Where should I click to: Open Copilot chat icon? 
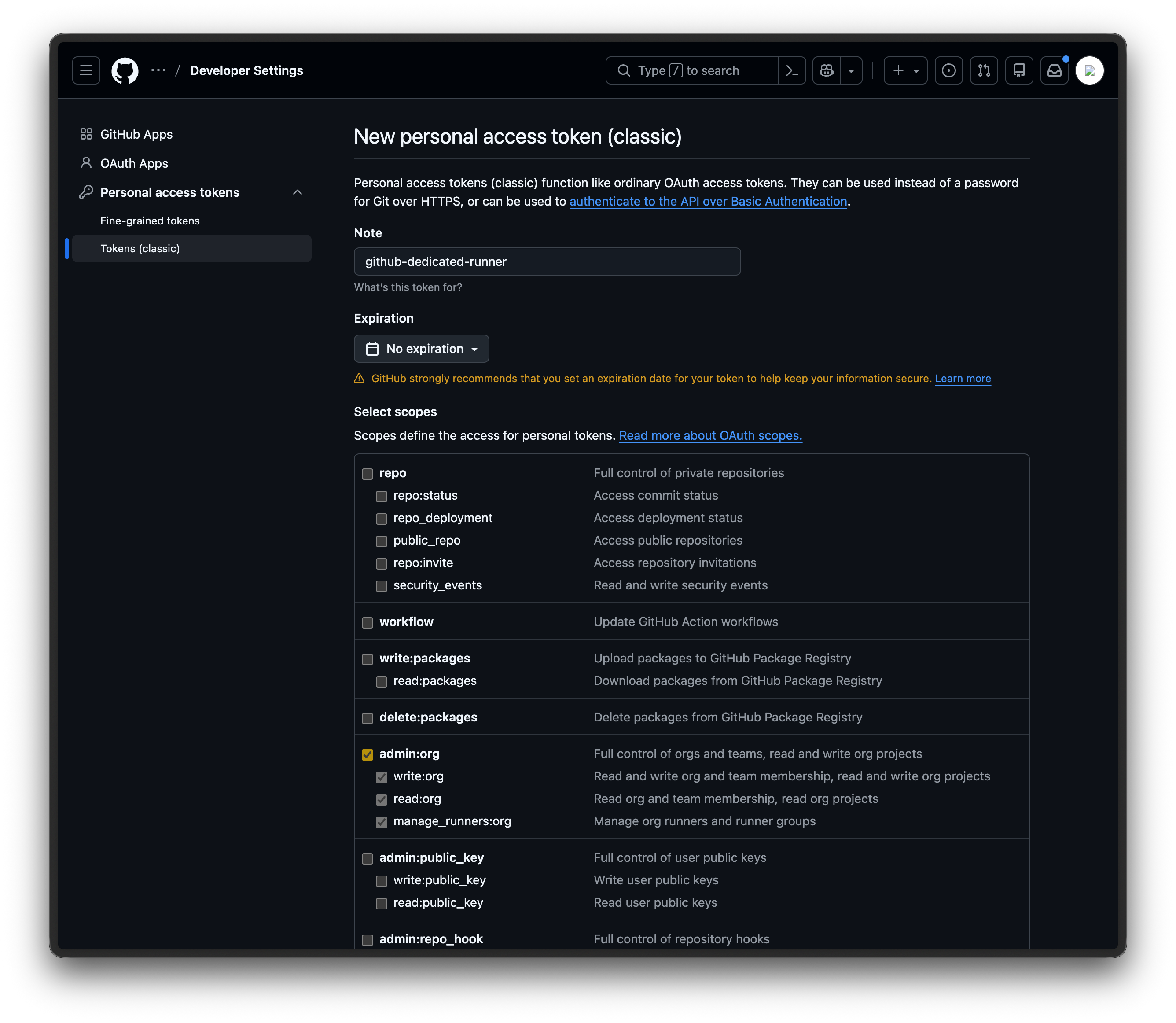point(827,70)
